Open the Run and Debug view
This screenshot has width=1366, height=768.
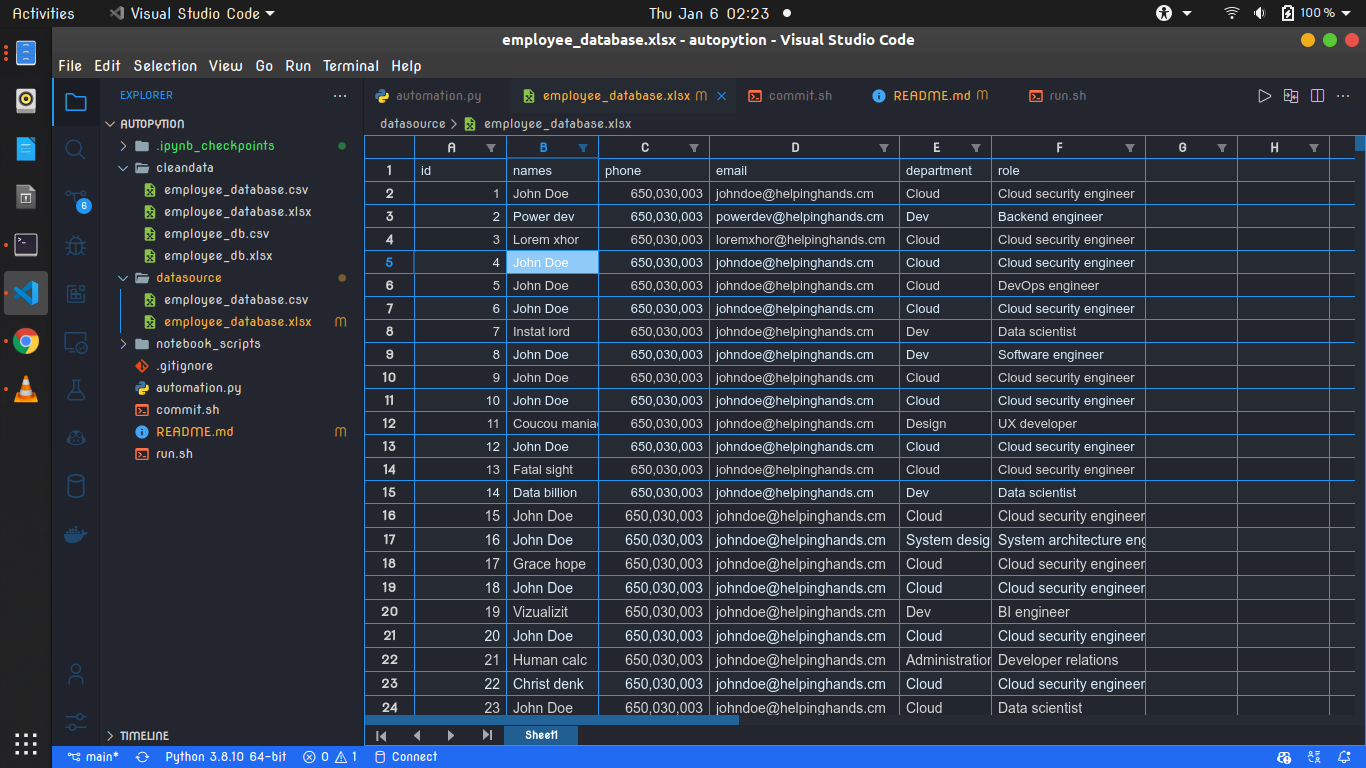pos(76,245)
